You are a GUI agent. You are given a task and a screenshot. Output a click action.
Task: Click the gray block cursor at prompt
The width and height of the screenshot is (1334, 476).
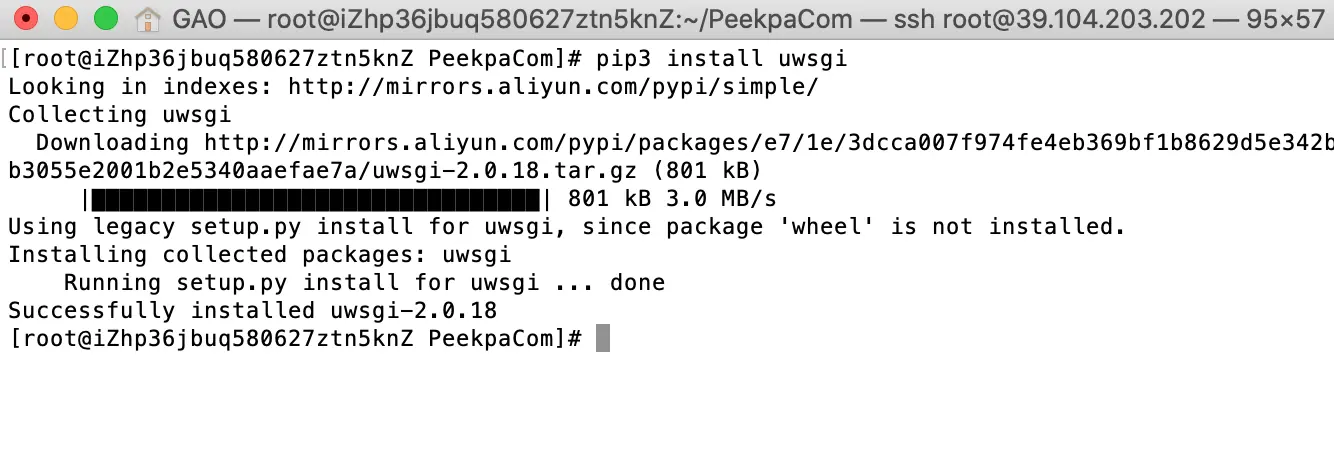[602, 338]
